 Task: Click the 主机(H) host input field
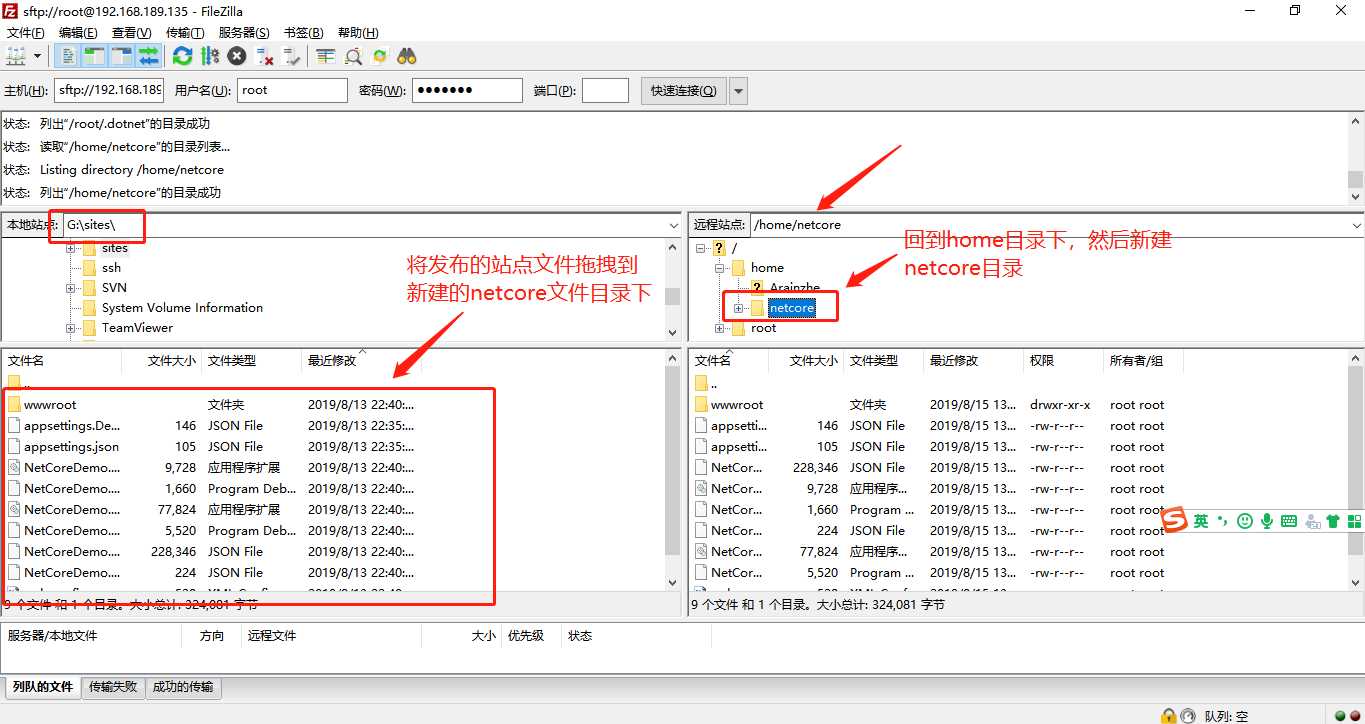tap(109, 91)
